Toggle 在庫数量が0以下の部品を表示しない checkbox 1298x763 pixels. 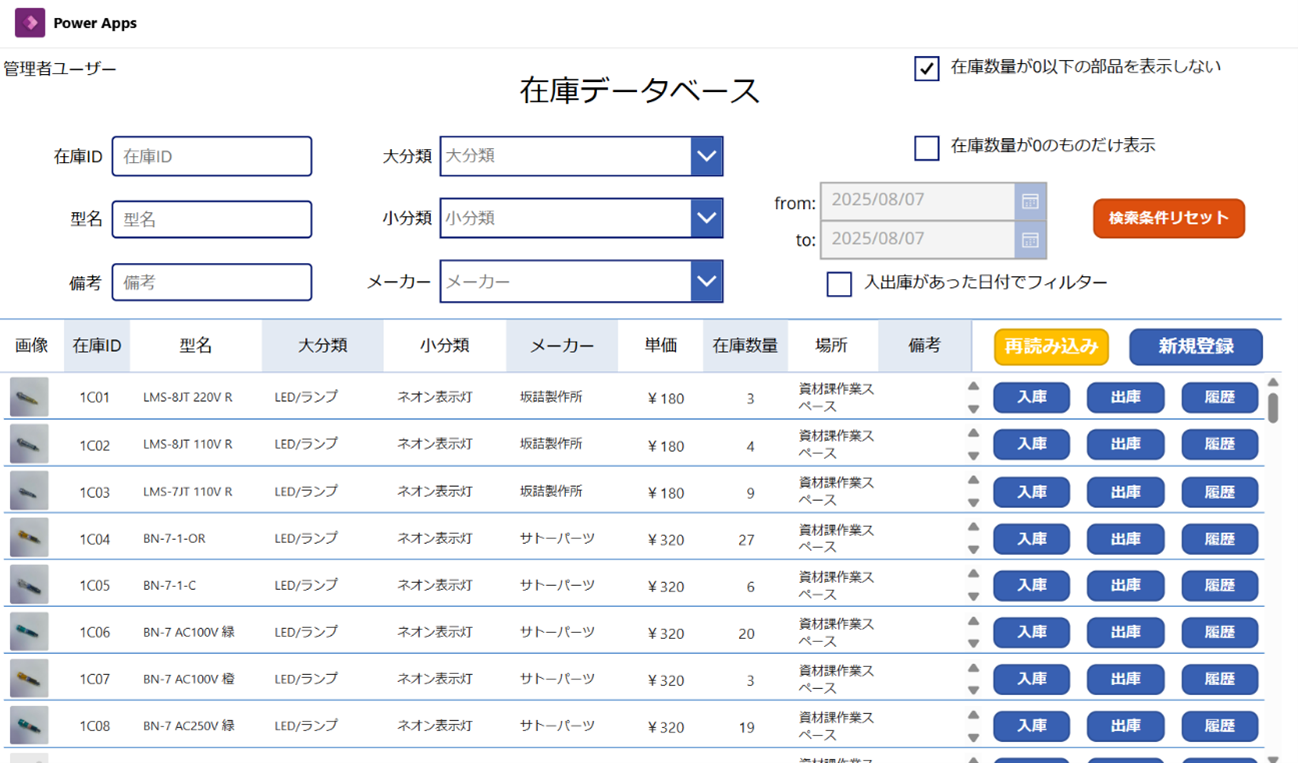pos(926,68)
